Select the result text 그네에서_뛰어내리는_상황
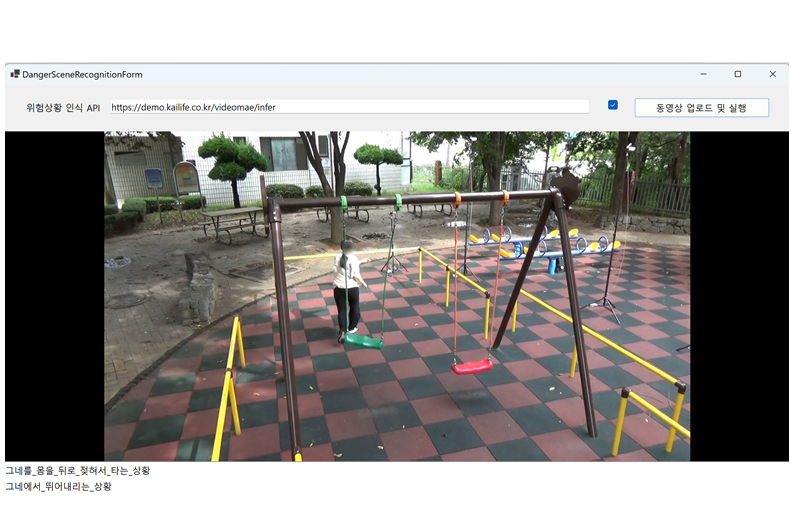Viewport: 791px width, 509px height. click(x=59, y=487)
